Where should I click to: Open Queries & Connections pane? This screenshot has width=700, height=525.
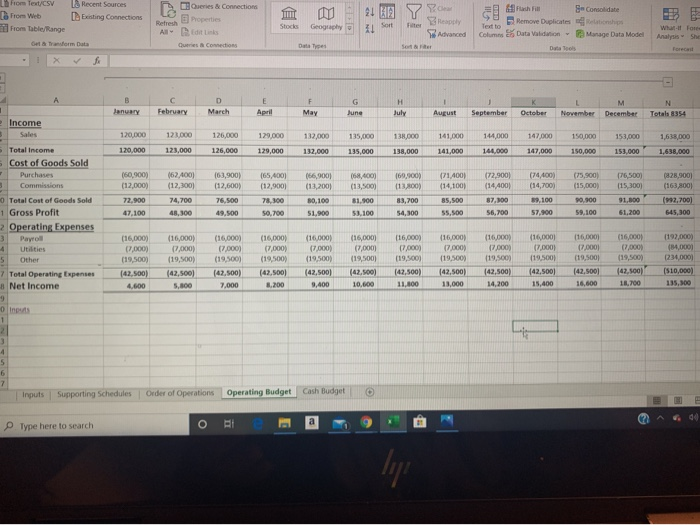click(x=219, y=6)
